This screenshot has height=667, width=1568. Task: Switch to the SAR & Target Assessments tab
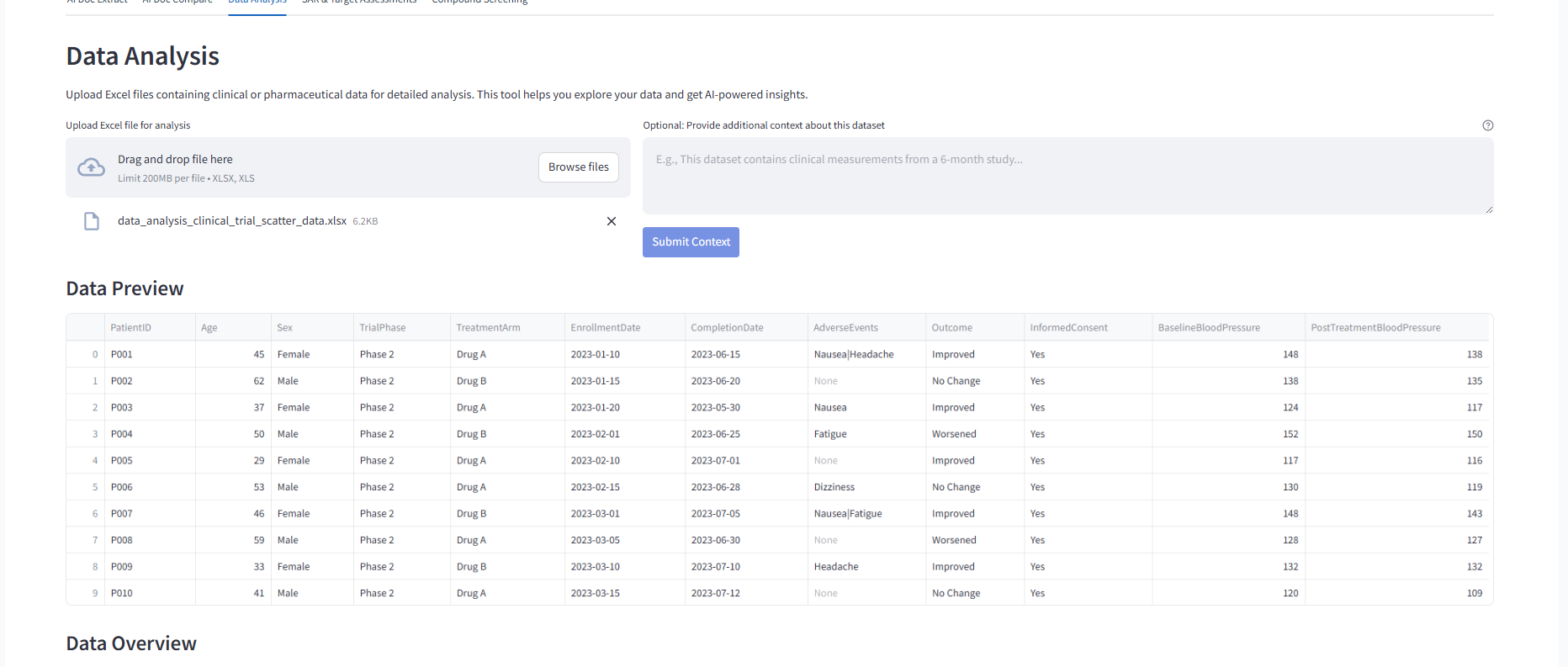click(359, 3)
